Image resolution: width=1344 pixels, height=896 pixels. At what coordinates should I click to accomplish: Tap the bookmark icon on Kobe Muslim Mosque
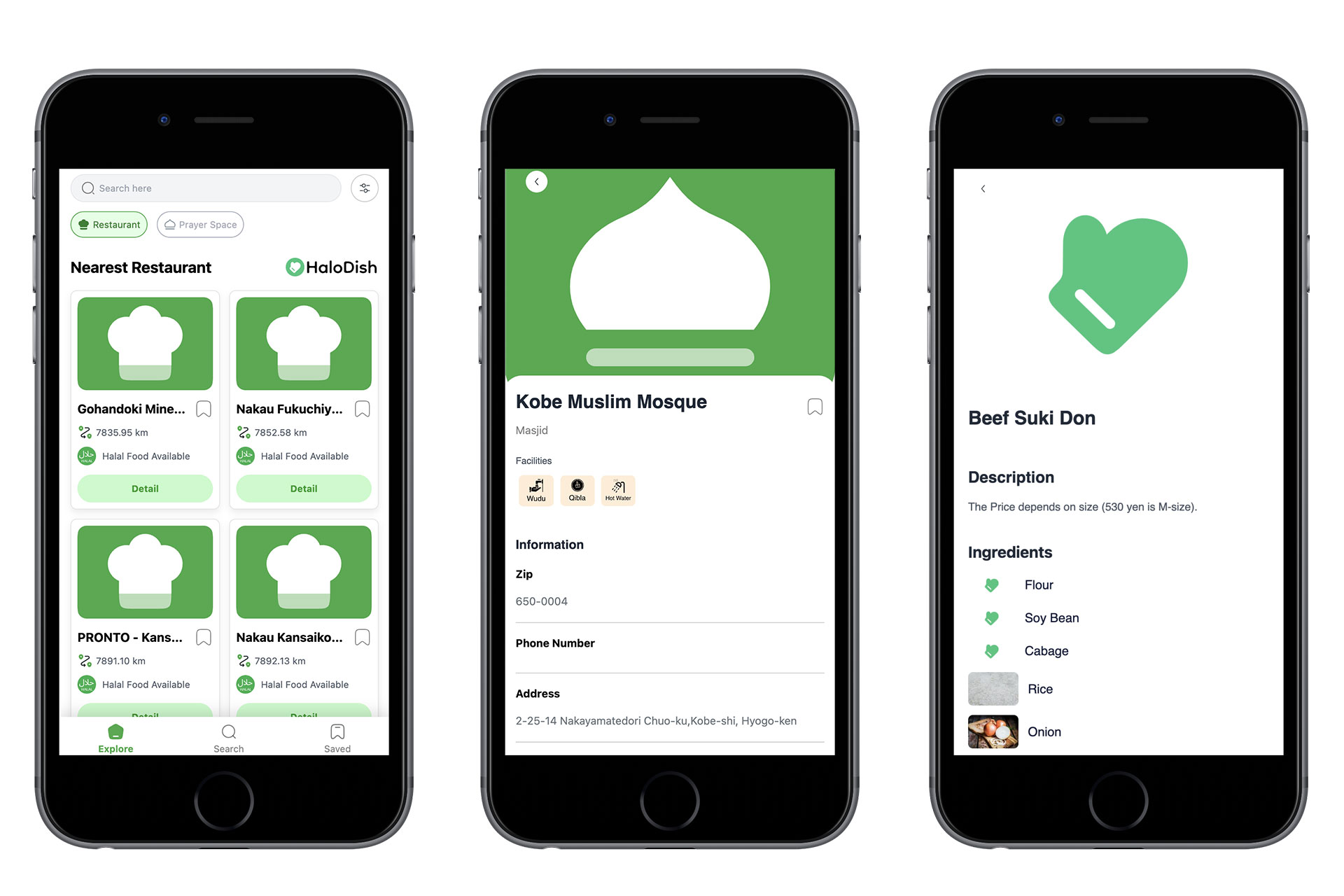coord(815,407)
